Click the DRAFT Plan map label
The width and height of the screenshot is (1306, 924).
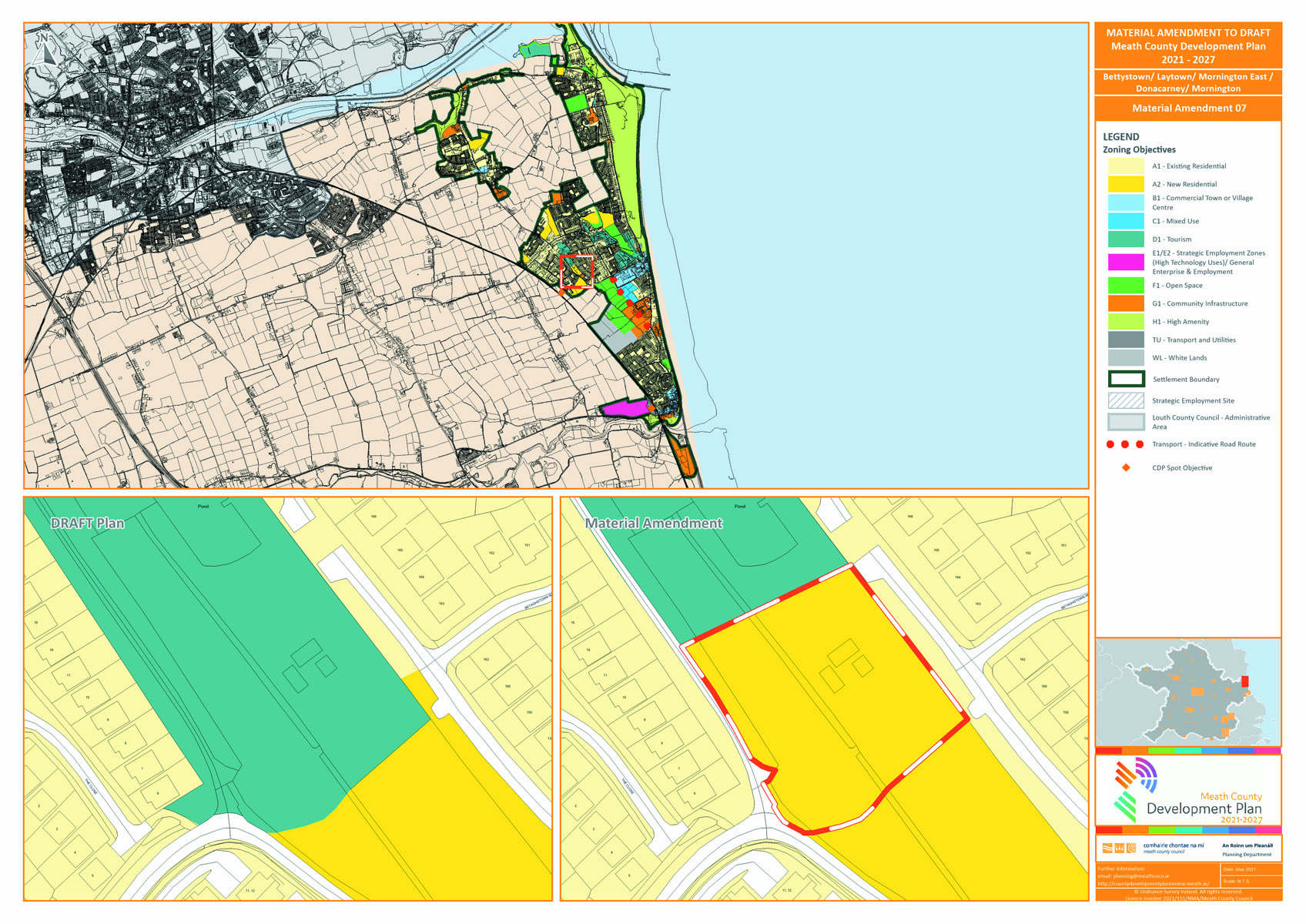coord(87,524)
